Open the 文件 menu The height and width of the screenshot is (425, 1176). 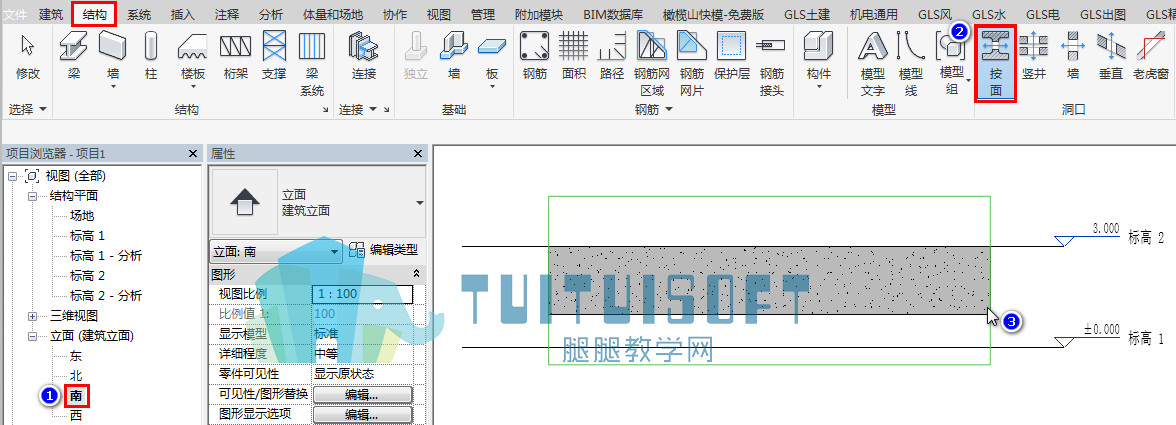pyautogui.click(x=15, y=14)
